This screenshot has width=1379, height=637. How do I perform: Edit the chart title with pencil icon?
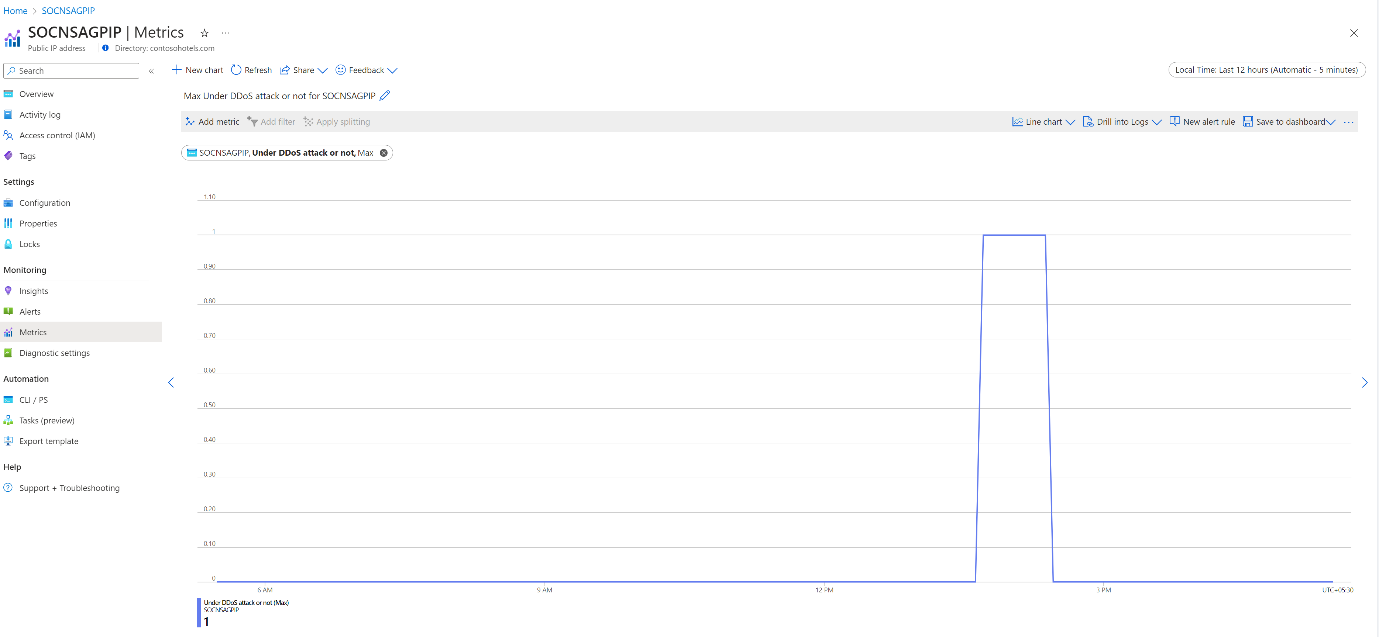(x=385, y=96)
